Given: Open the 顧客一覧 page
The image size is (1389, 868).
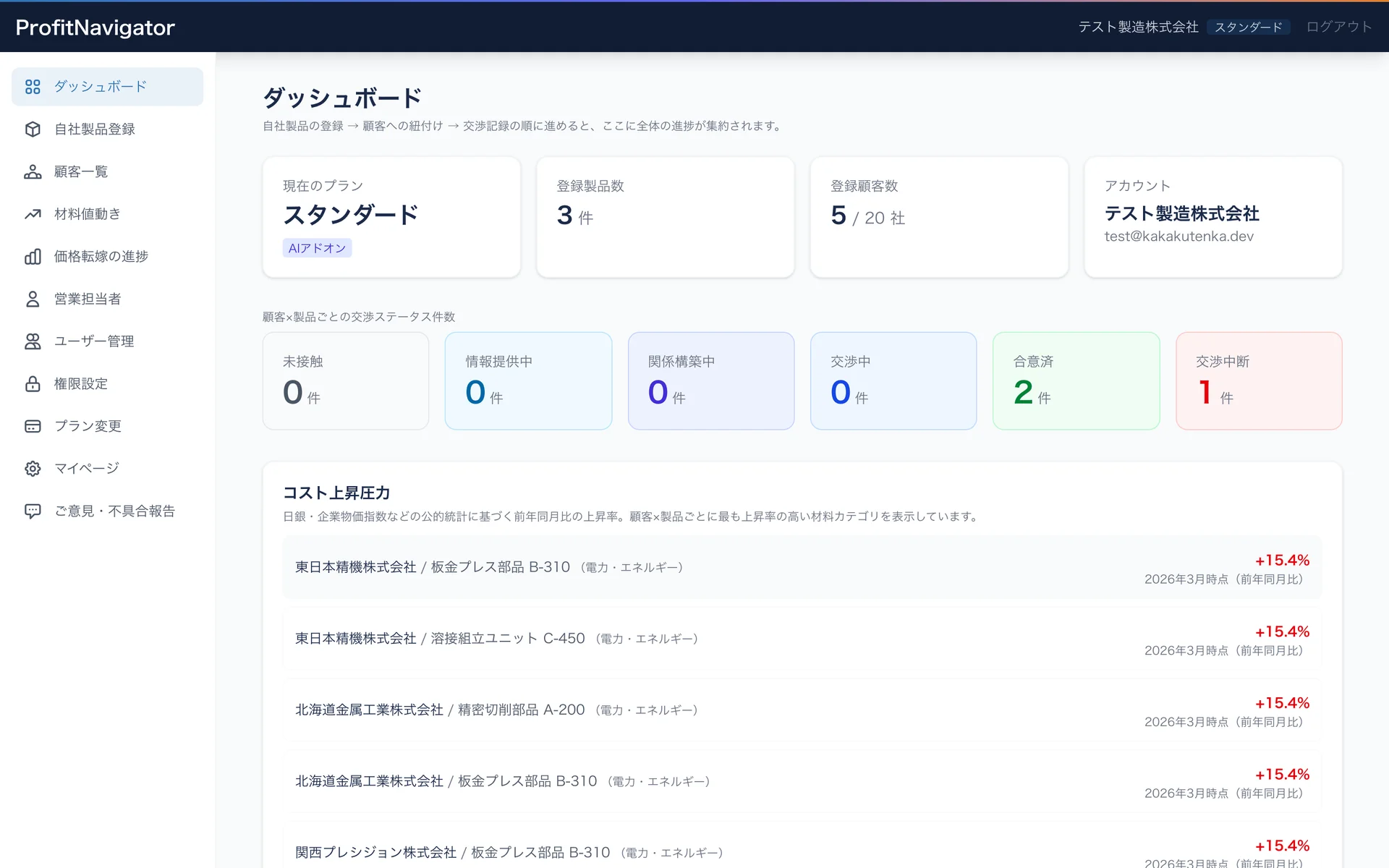Looking at the screenshot, I should [x=107, y=172].
